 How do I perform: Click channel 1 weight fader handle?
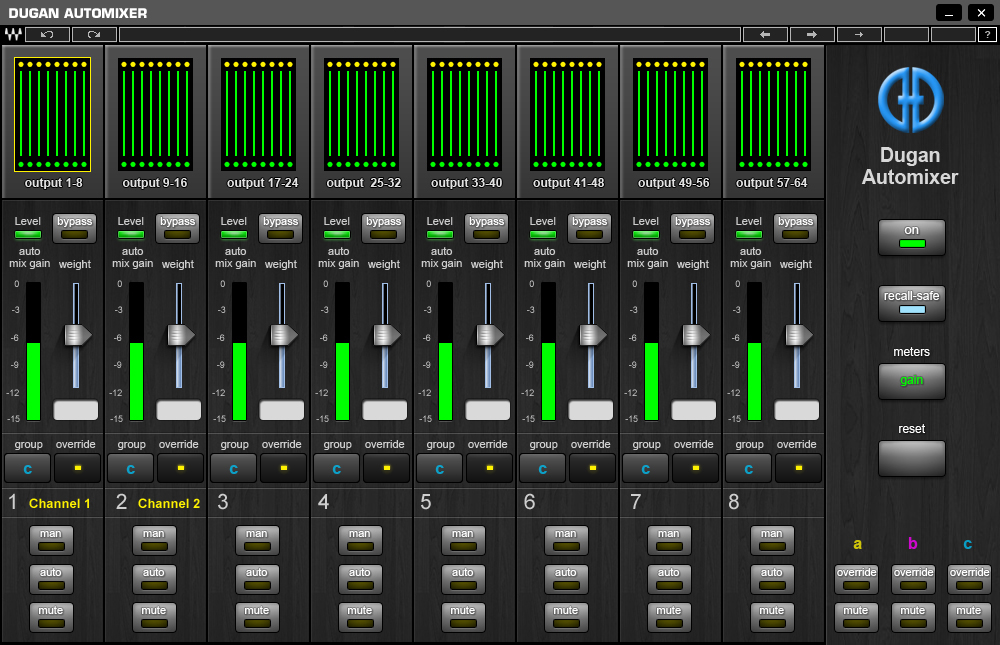78,335
